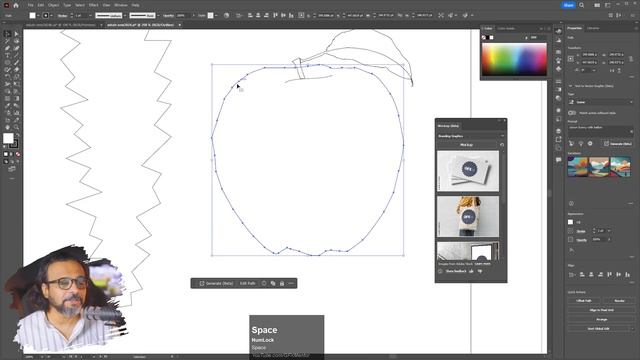Toggle Match active artboard style switch

pos(572,113)
